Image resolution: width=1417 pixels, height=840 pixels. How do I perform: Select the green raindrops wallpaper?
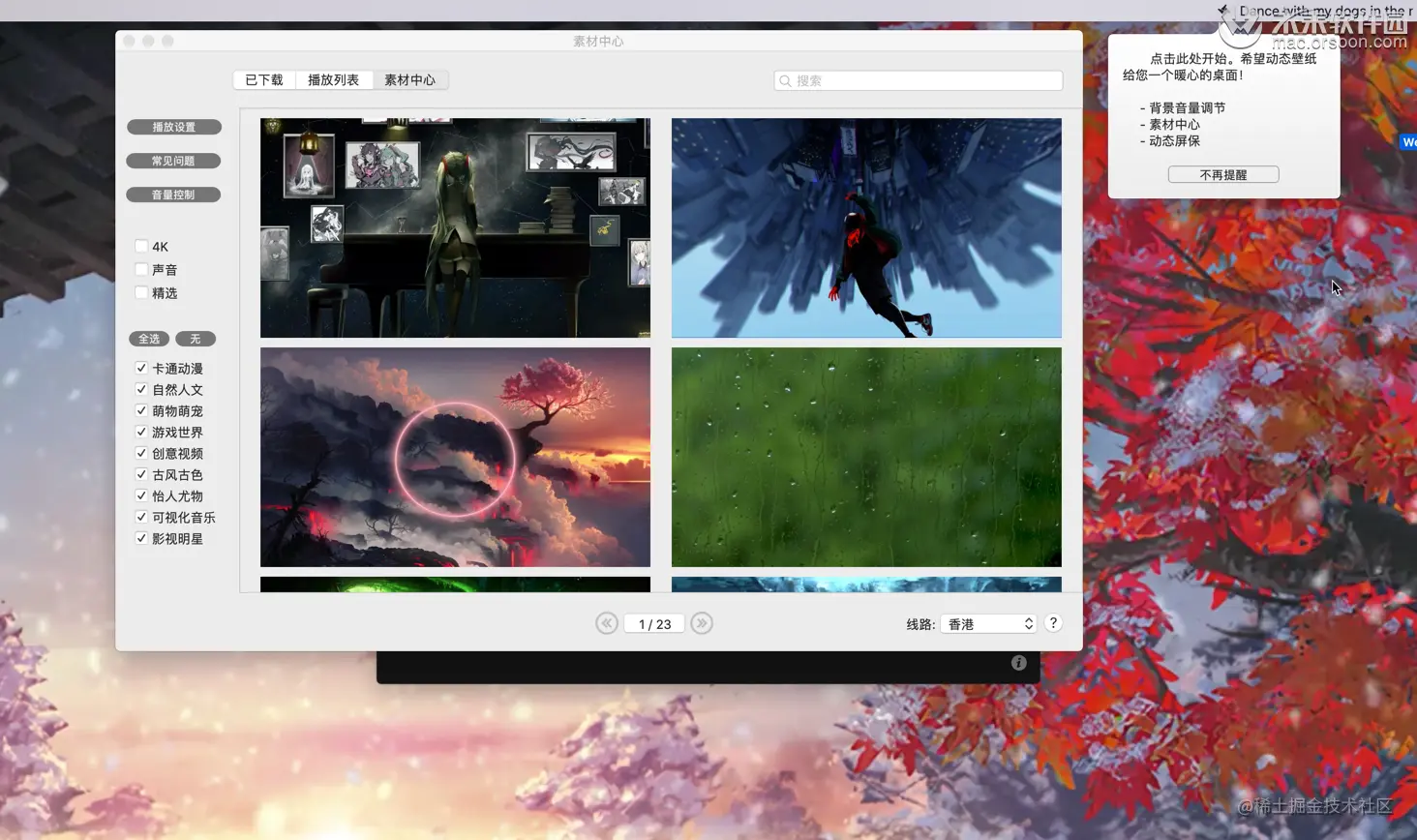click(866, 457)
